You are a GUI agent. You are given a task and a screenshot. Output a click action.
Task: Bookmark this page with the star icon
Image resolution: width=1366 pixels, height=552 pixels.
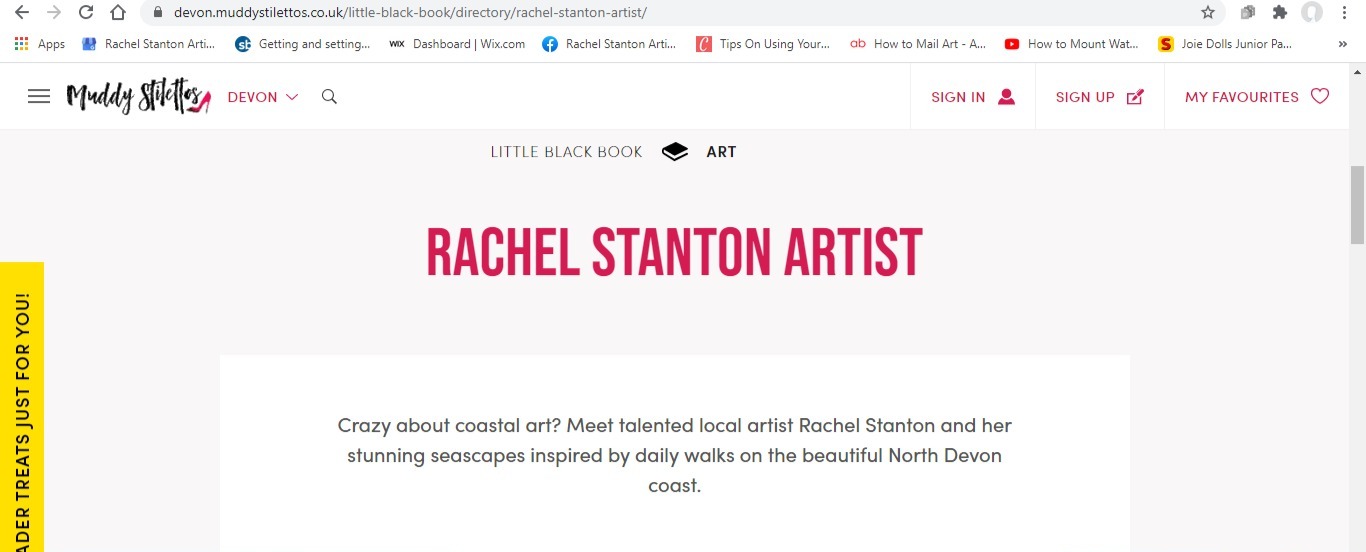point(1208,13)
